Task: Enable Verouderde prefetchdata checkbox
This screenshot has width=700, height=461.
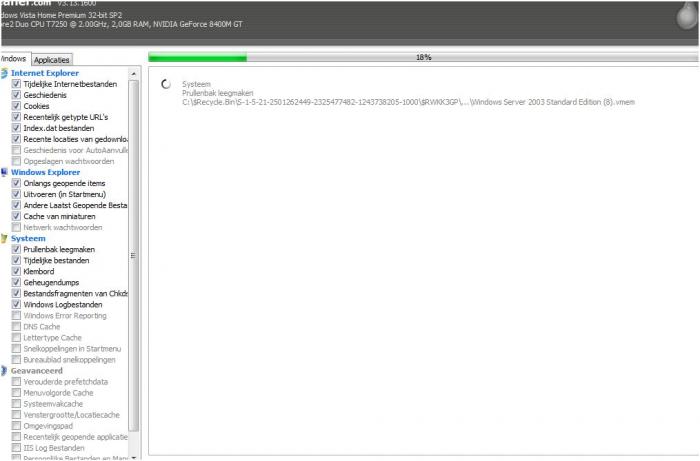Action: (17, 382)
